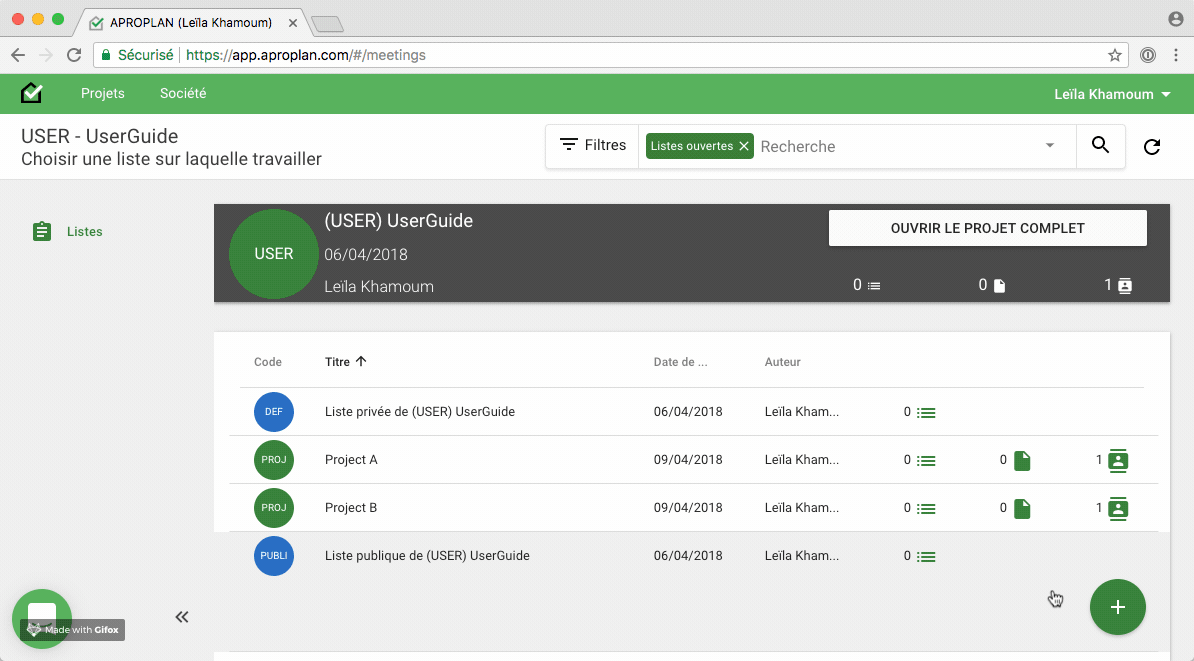Close the APROPLAN browser tab
The image size is (1194, 661).
[292, 23]
